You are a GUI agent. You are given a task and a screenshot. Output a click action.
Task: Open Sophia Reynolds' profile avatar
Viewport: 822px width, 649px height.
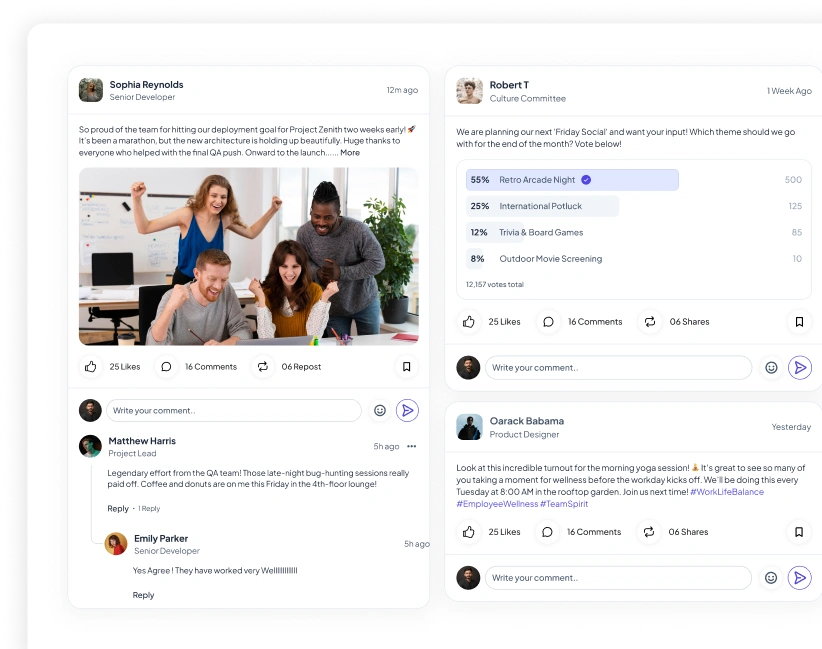click(91, 90)
